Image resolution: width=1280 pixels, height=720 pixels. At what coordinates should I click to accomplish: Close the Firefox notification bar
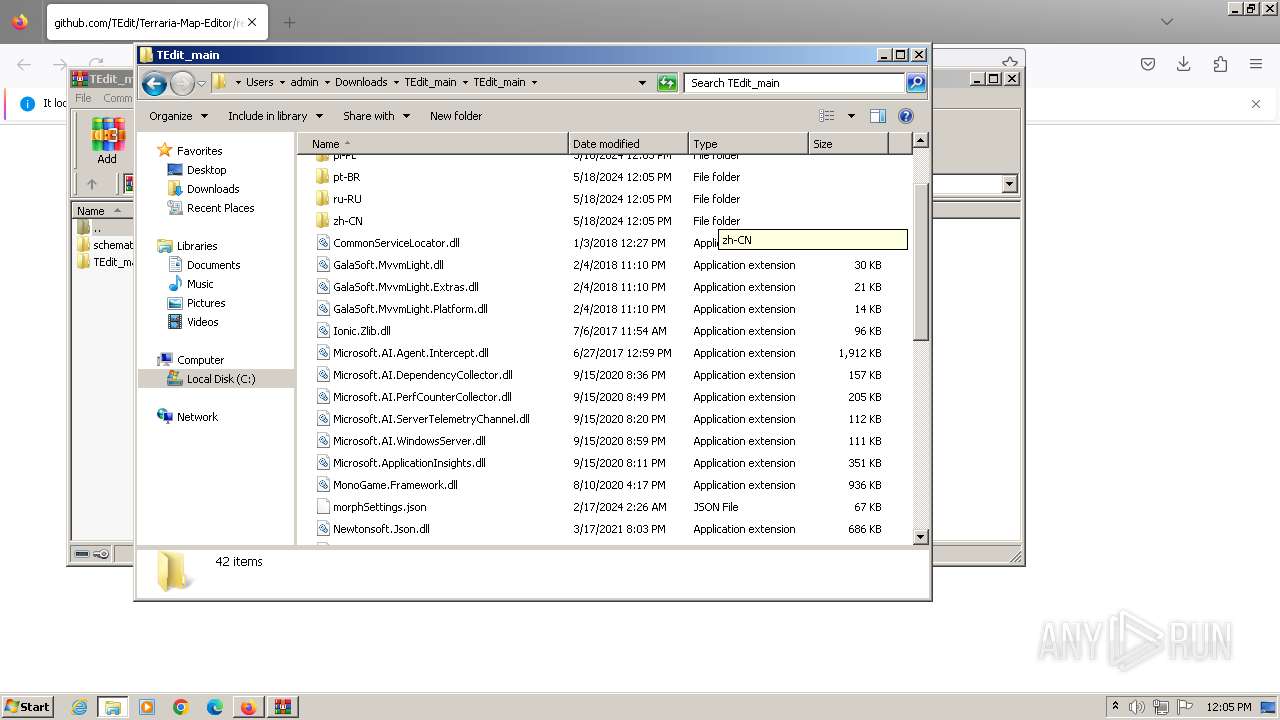click(x=1256, y=103)
